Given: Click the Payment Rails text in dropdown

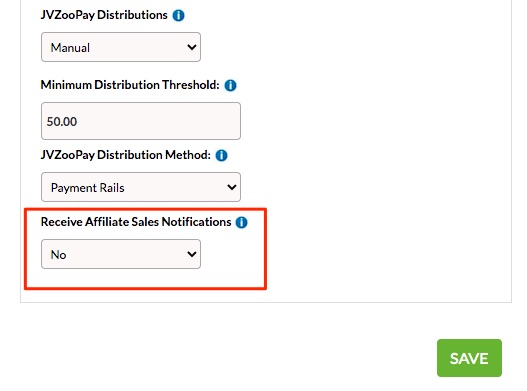Looking at the screenshot, I should [88, 188].
